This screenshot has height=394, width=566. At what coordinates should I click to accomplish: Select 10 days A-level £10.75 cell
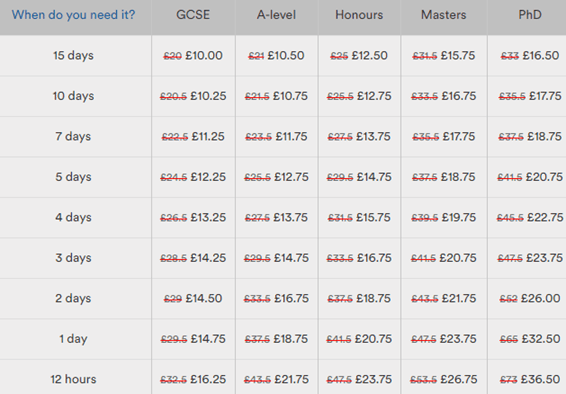(x=276, y=96)
